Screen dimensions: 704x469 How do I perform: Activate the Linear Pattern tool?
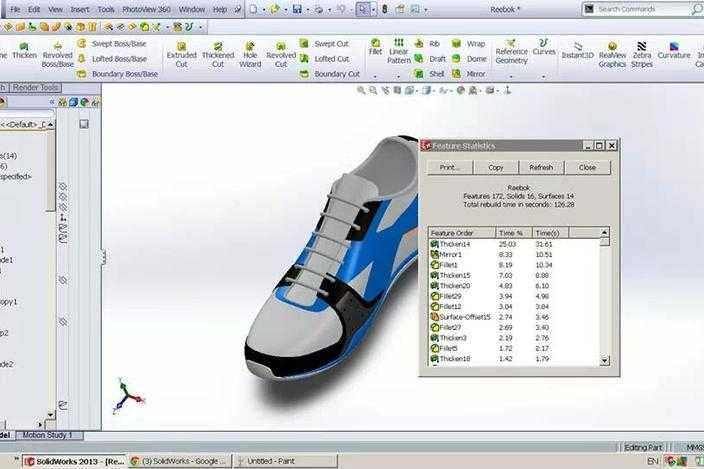(399, 51)
